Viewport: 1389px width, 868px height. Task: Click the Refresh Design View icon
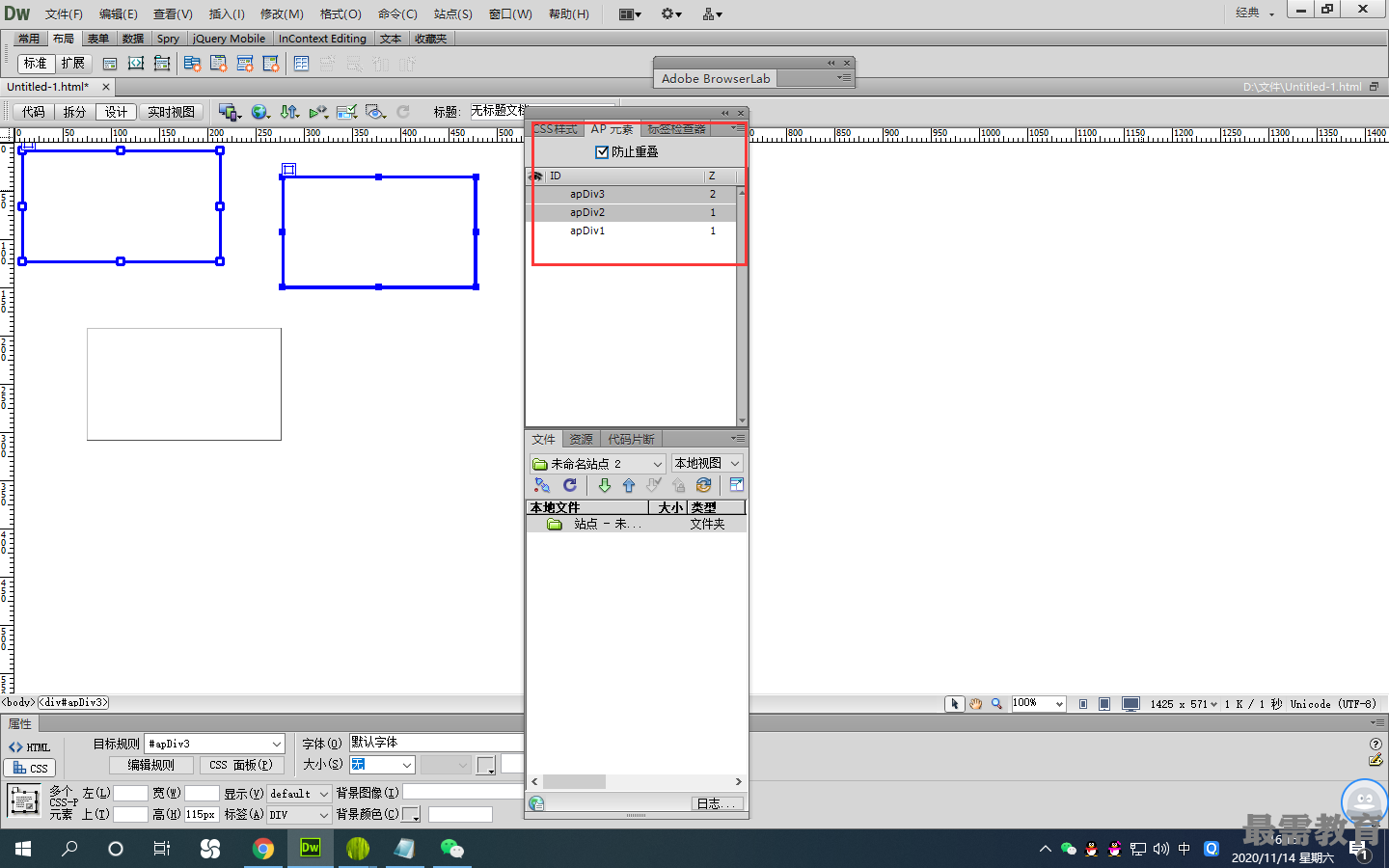pyautogui.click(x=403, y=112)
